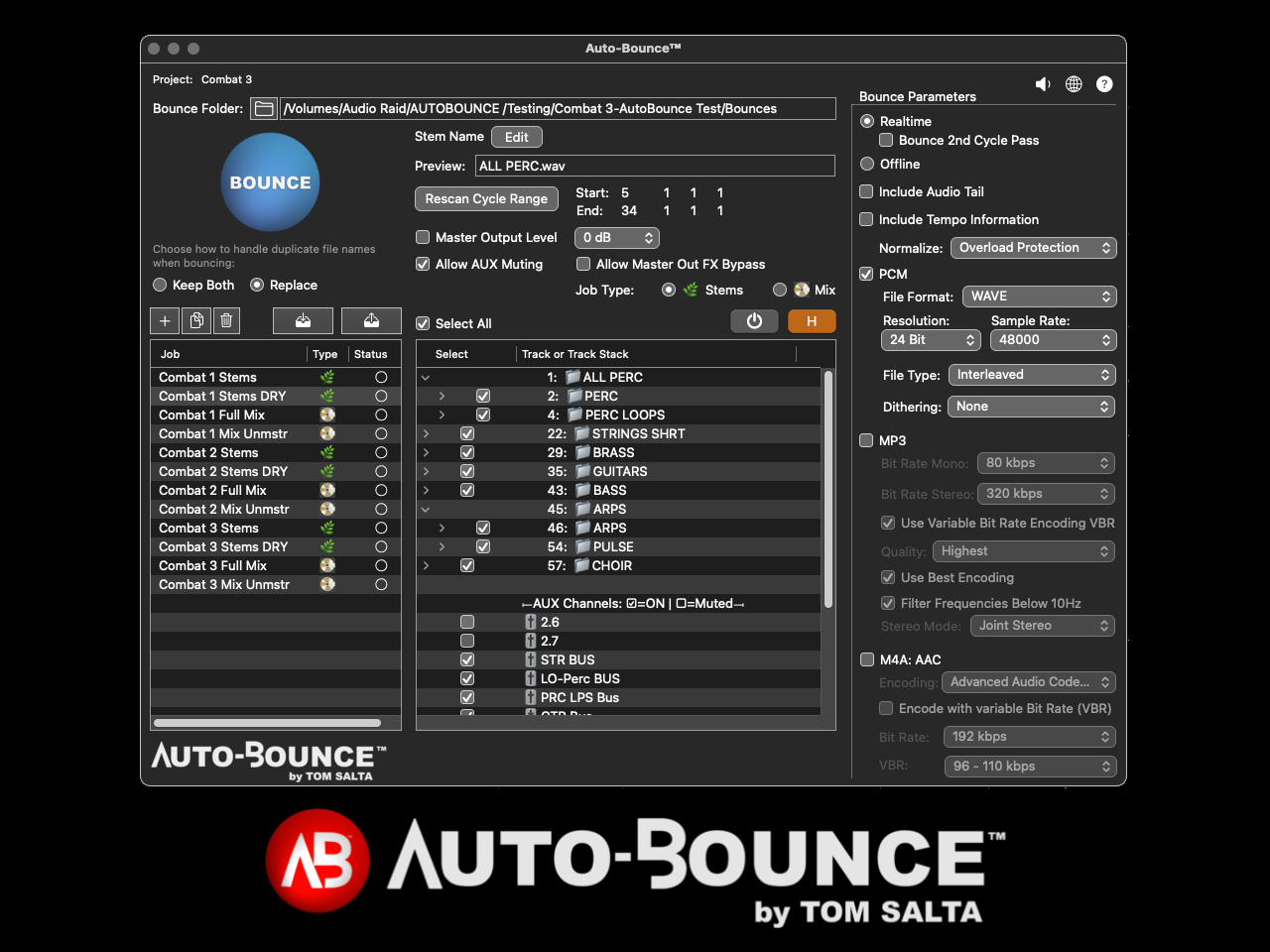This screenshot has height=952, width=1270.
Task: Collapse the ALL PERC track stack
Action: (x=426, y=378)
